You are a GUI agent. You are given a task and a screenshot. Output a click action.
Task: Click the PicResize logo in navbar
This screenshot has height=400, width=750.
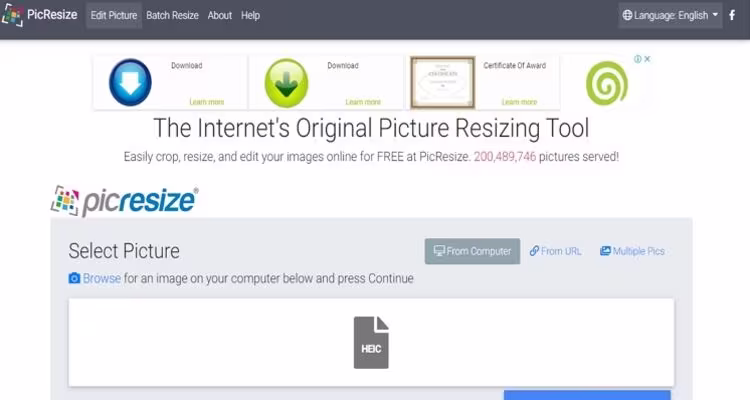click(x=39, y=15)
